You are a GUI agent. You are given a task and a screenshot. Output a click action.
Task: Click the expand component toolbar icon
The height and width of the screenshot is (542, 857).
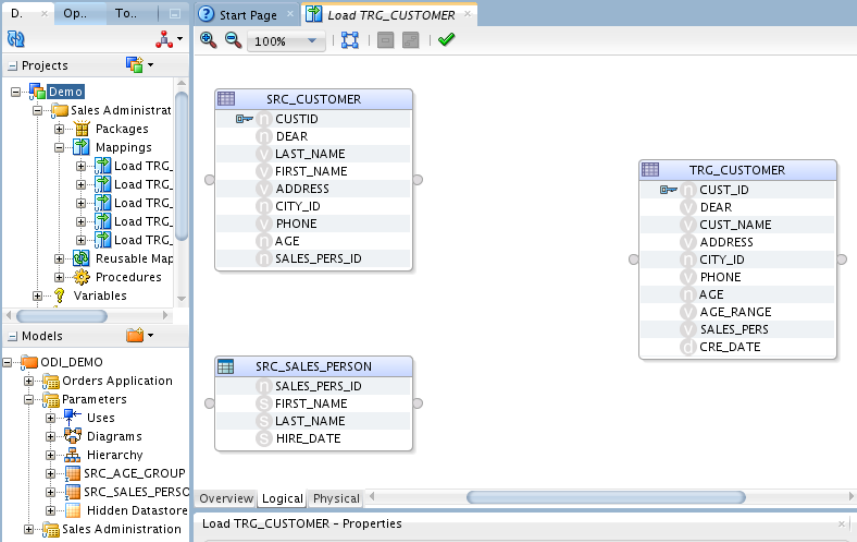pos(410,40)
